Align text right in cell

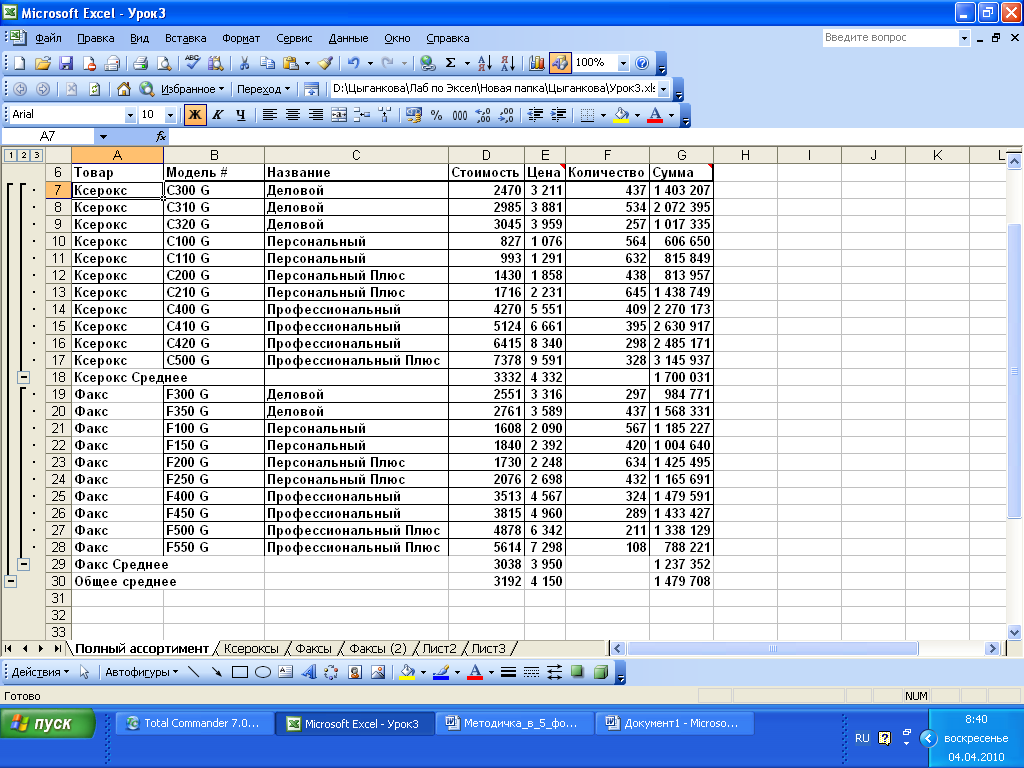(x=316, y=116)
